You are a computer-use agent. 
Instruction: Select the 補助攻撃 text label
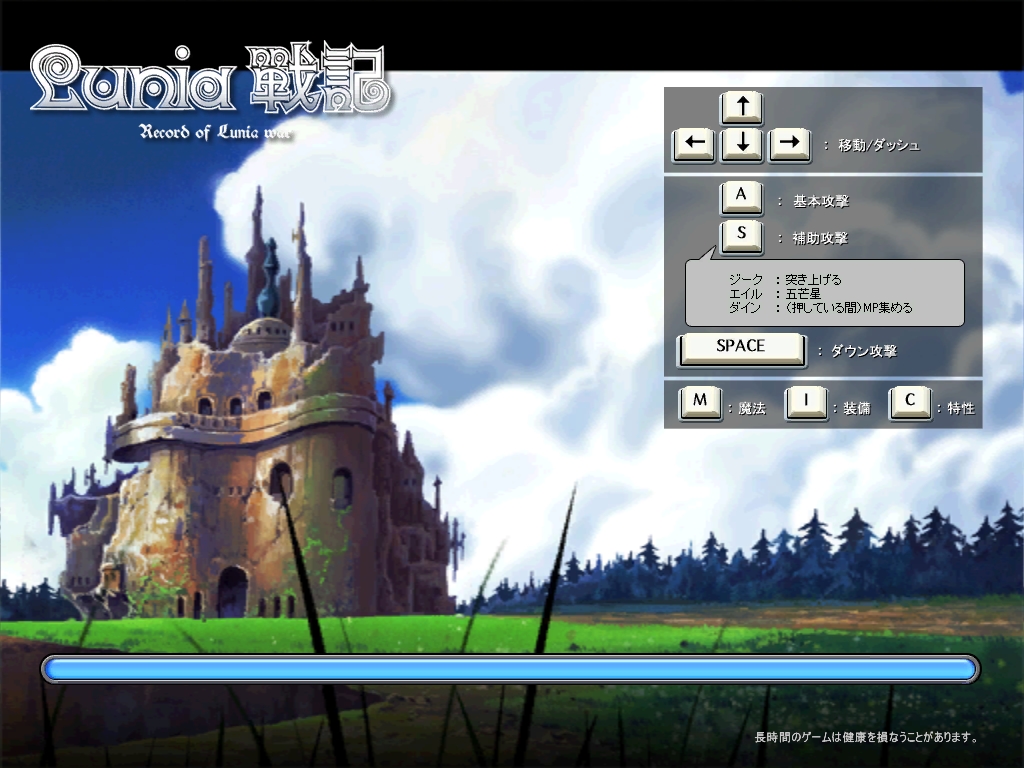(x=820, y=238)
